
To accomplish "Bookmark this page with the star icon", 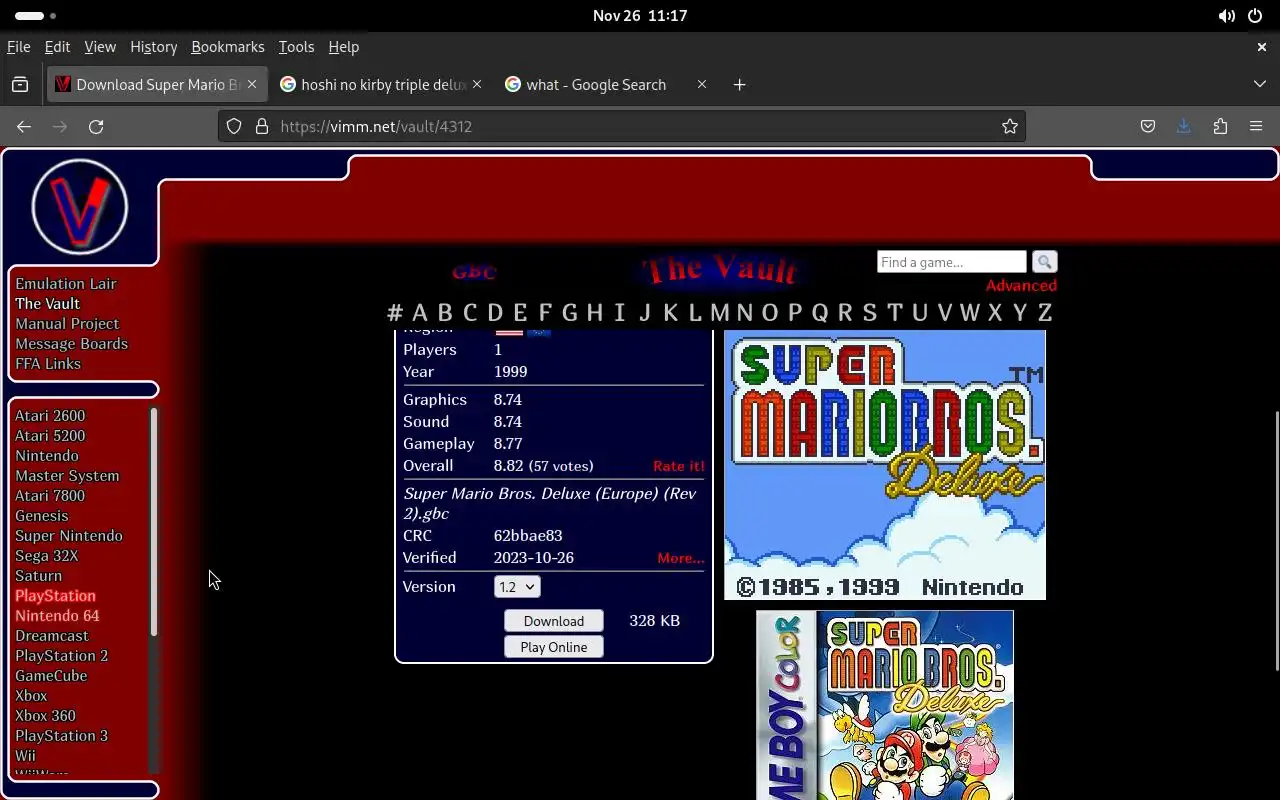I will pos(1010,126).
